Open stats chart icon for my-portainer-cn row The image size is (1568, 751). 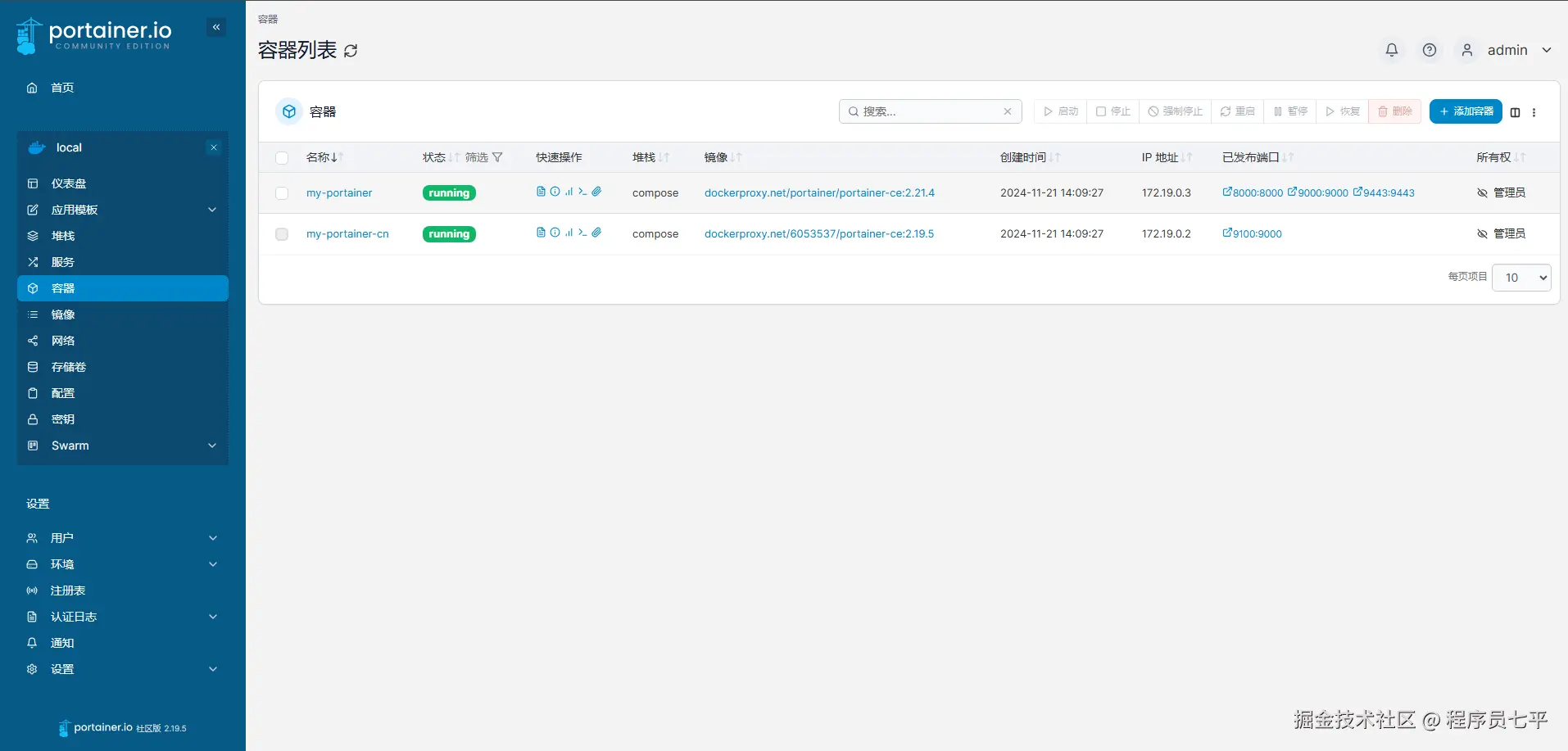(x=569, y=233)
